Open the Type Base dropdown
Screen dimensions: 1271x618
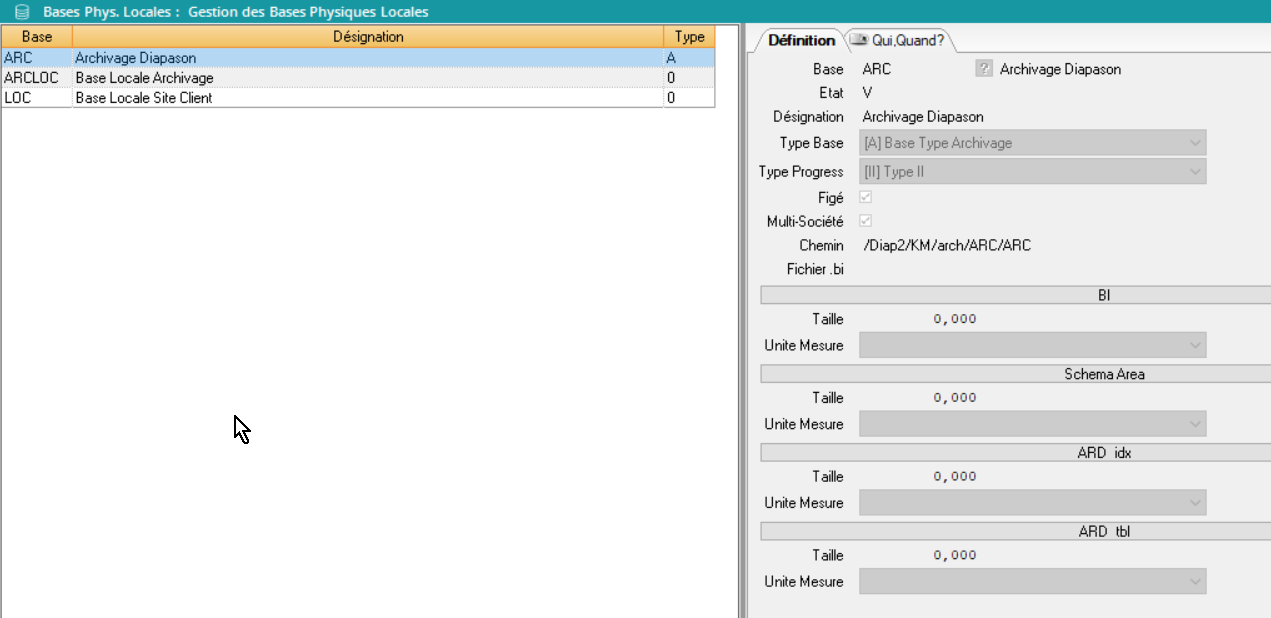tap(1033, 143)
